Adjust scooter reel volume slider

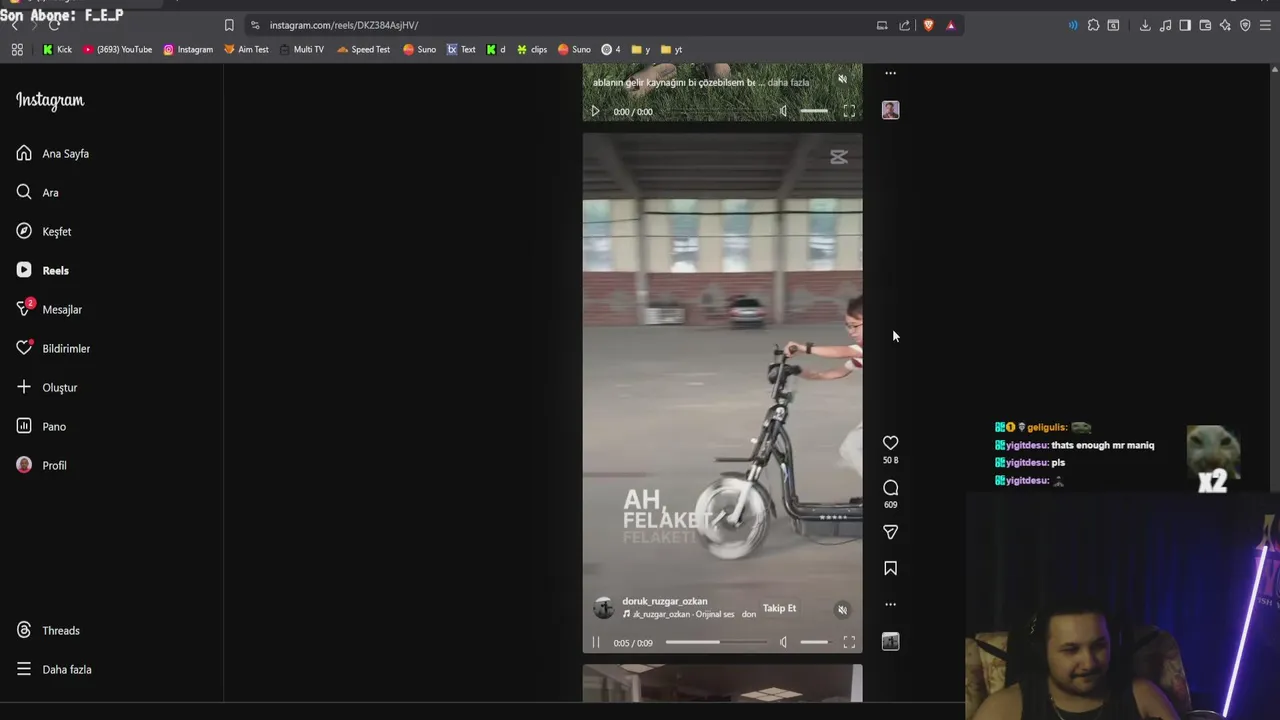pos(814,642)
